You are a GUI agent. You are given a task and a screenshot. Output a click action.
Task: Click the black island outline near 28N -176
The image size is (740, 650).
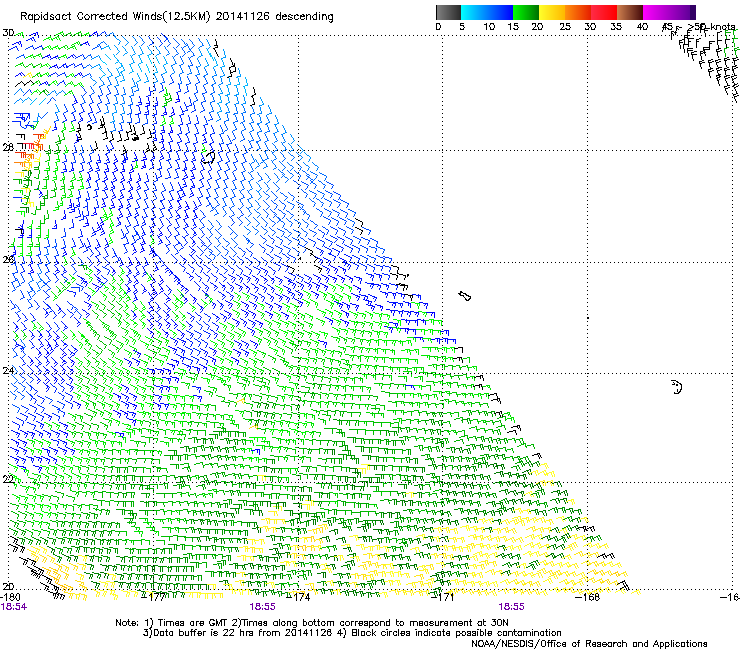pos(208,157)
